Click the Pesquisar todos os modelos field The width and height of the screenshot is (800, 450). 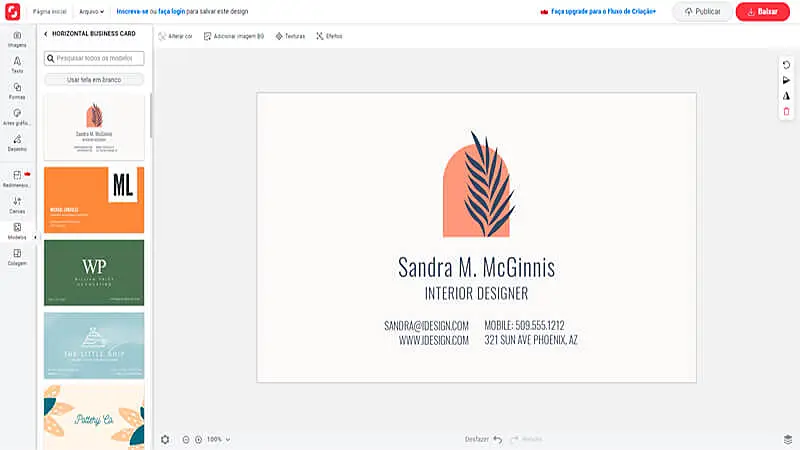pos(94,58)
